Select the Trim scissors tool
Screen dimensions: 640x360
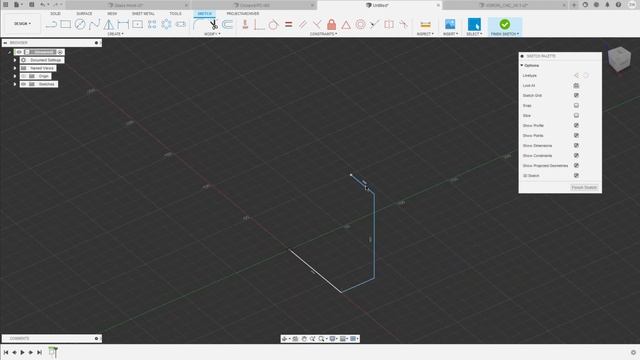click(213, 24)
